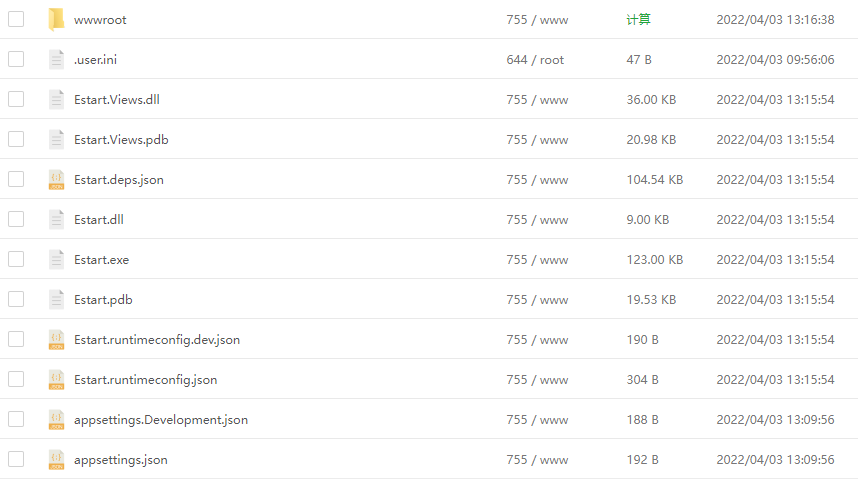Click the wwwroot folder icon
The image size is (858, 489).
pyautogui.click(x=56, y=19)
